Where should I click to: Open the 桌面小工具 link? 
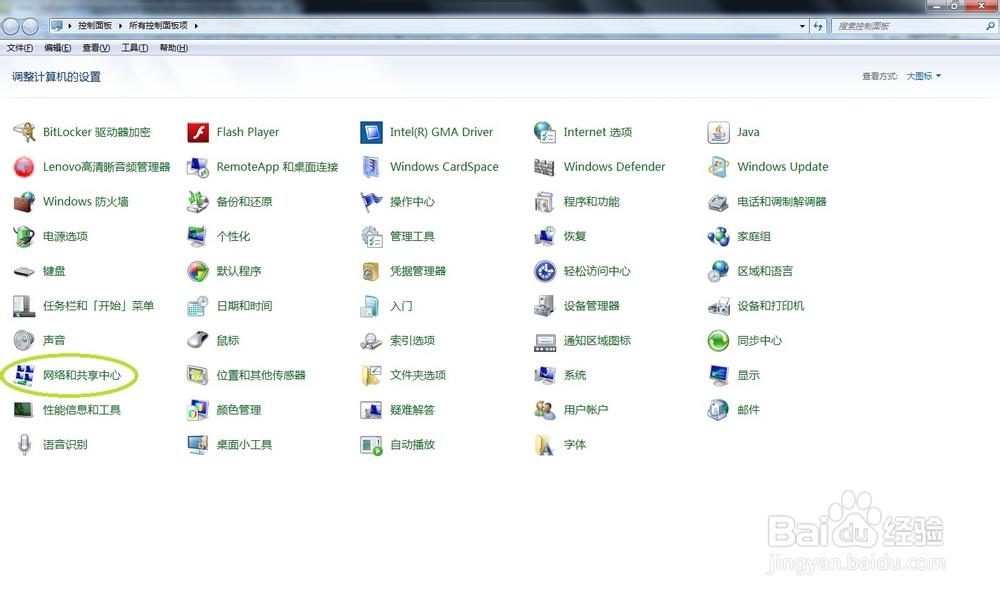tap(244, 445)
